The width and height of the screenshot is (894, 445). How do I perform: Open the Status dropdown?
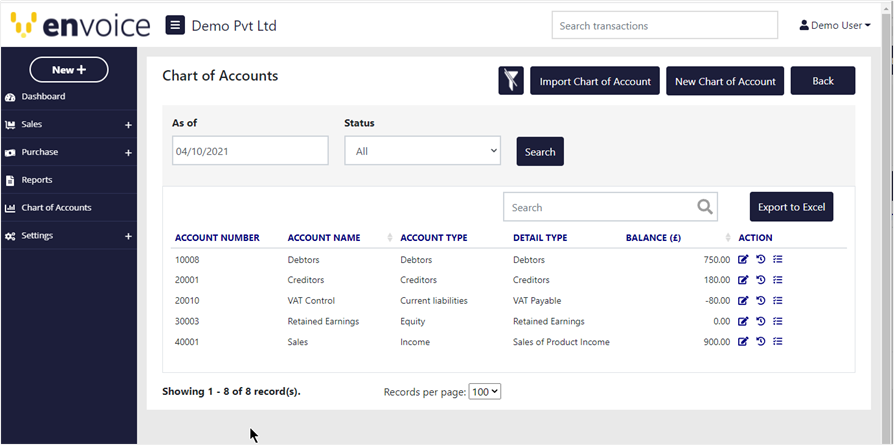click(422, 151)
